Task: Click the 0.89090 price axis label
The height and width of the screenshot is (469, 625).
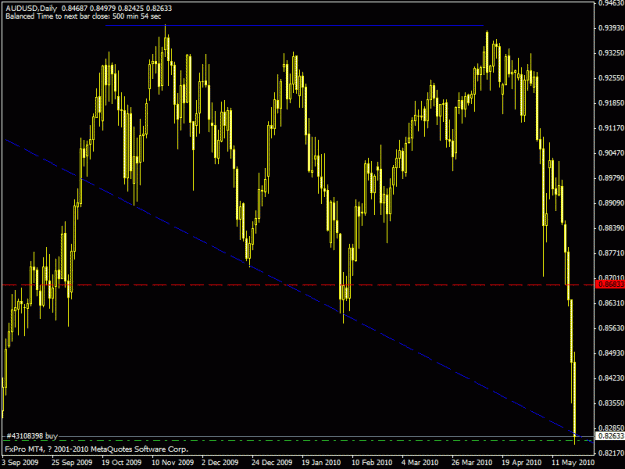Action: 611,203
